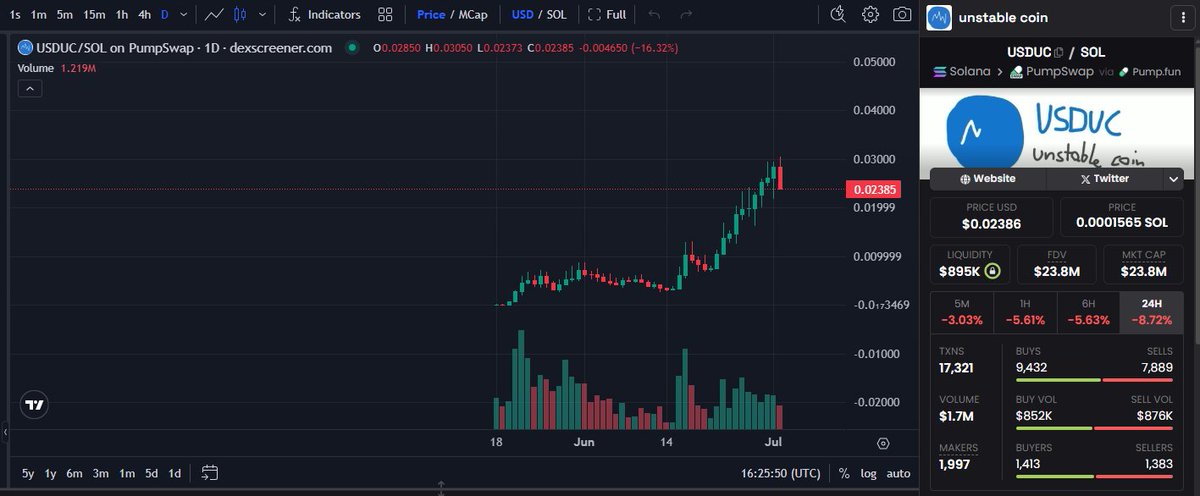Click the LIQUIDITY $895K box
This screenshot has height=496, width=1200.
point(969,263)
